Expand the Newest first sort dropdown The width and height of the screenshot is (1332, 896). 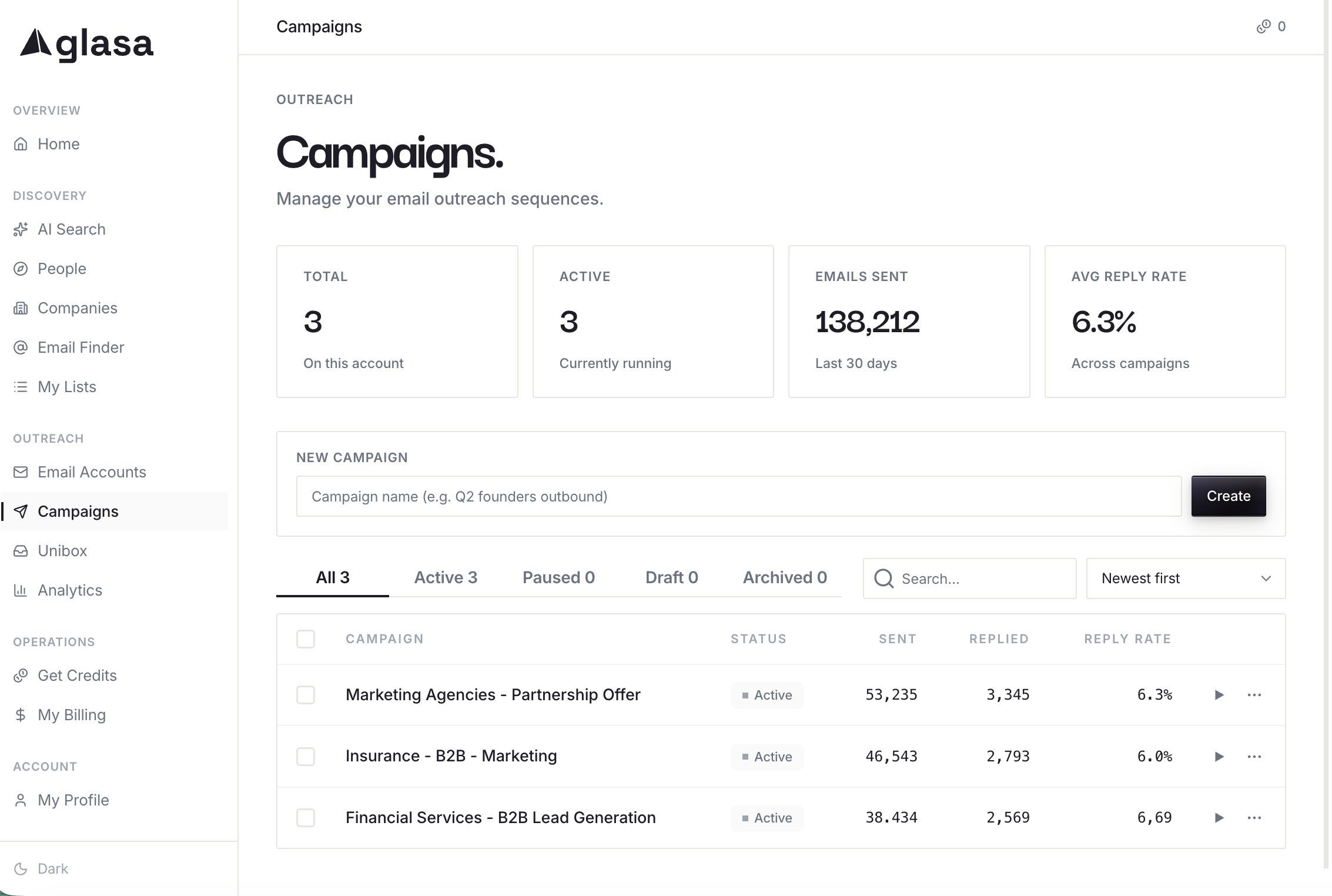click(1186, 579)
